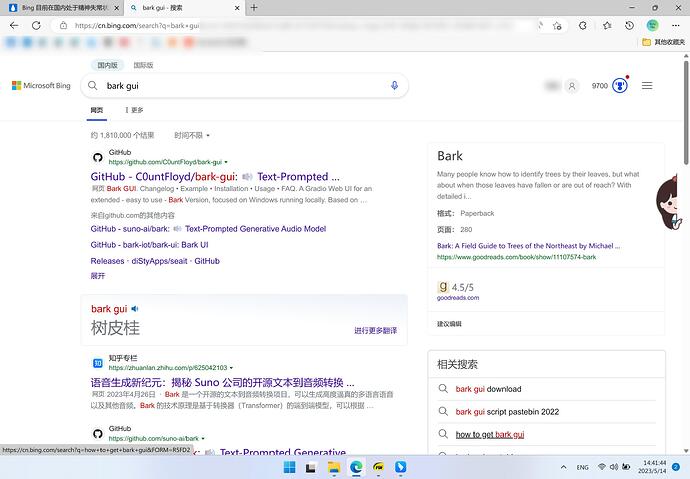The image size is (690, 479).
Task: Open suno-ai/bark Text-Prompted Generative Audio Model link
Action: coord(208,229)
